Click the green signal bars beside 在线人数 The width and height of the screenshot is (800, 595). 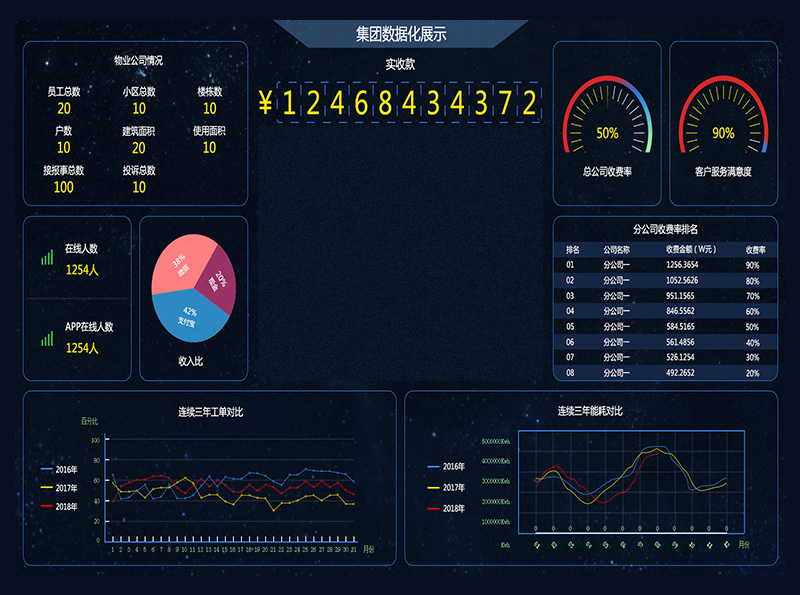pyautogui.click(x=47, y=257)
